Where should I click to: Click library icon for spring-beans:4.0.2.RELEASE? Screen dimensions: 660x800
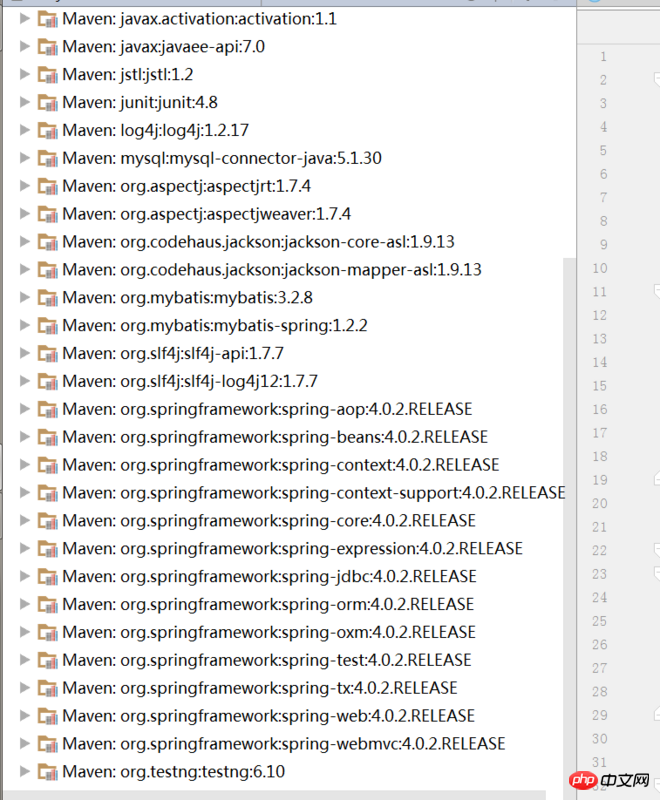click(47, 438)
